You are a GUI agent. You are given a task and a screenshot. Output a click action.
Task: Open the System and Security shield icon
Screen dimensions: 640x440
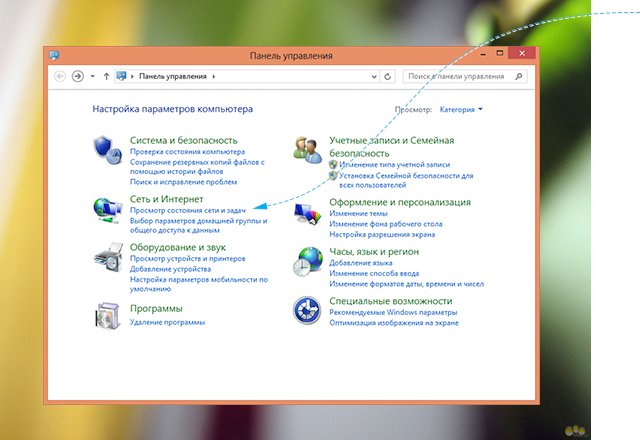(107, 150)
